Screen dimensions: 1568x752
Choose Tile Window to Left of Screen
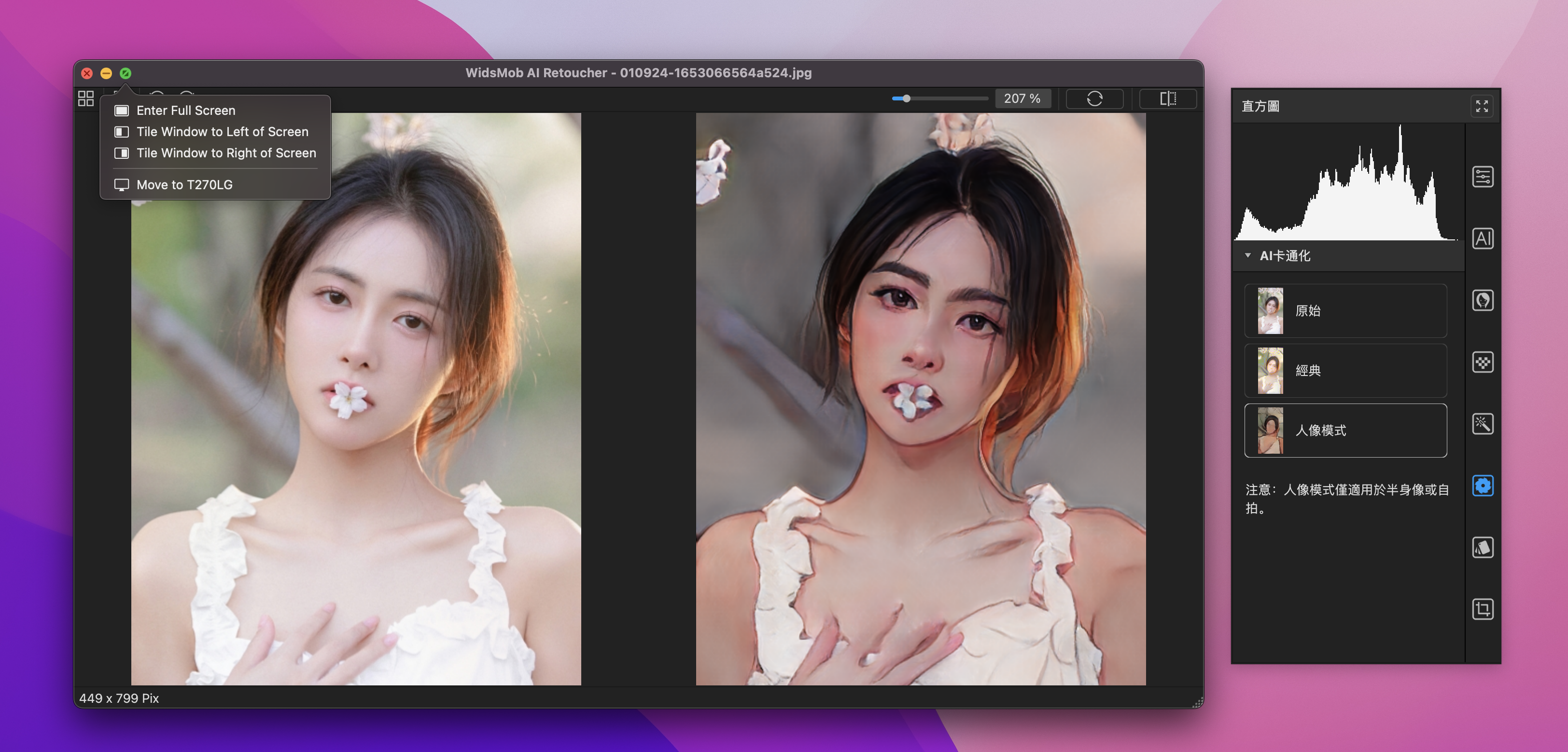(x=215, y=131)
